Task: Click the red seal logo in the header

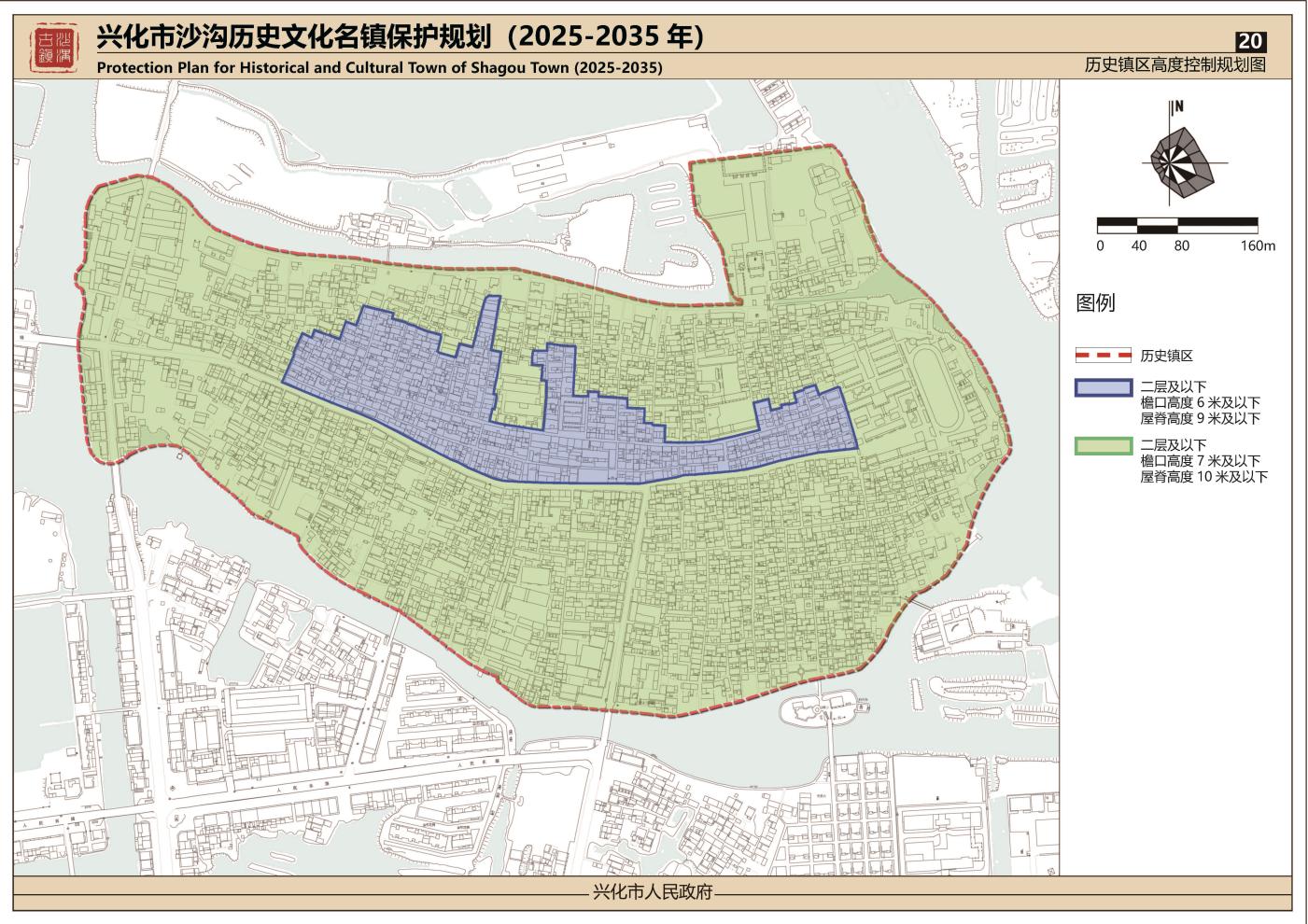Action: click(x=55, y=49)
